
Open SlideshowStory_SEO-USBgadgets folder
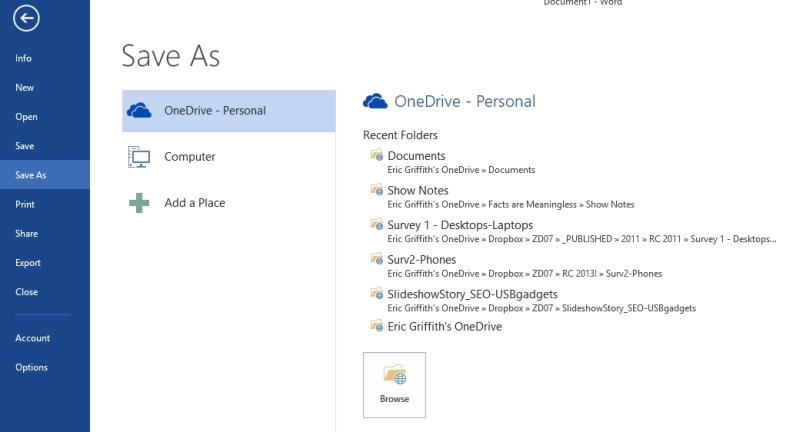point(472,294)
